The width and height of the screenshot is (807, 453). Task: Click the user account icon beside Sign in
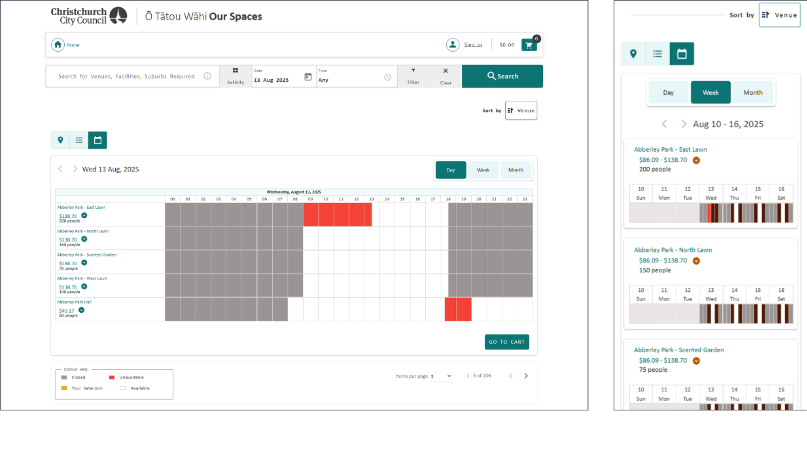[453, 45]
